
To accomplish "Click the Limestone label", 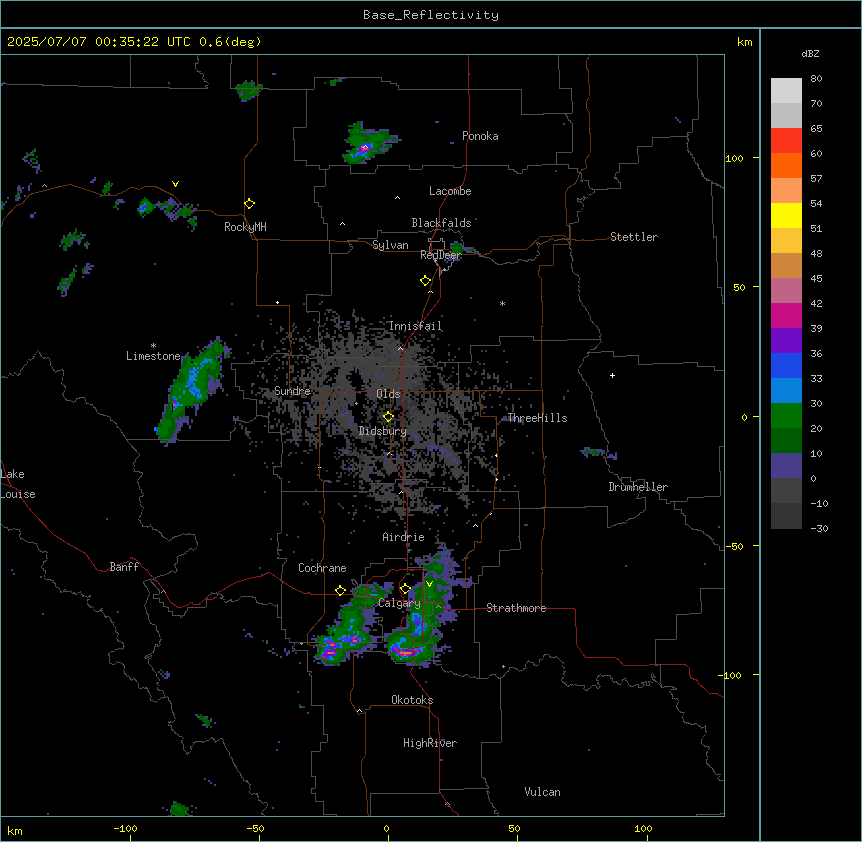I will click(153, 356).
